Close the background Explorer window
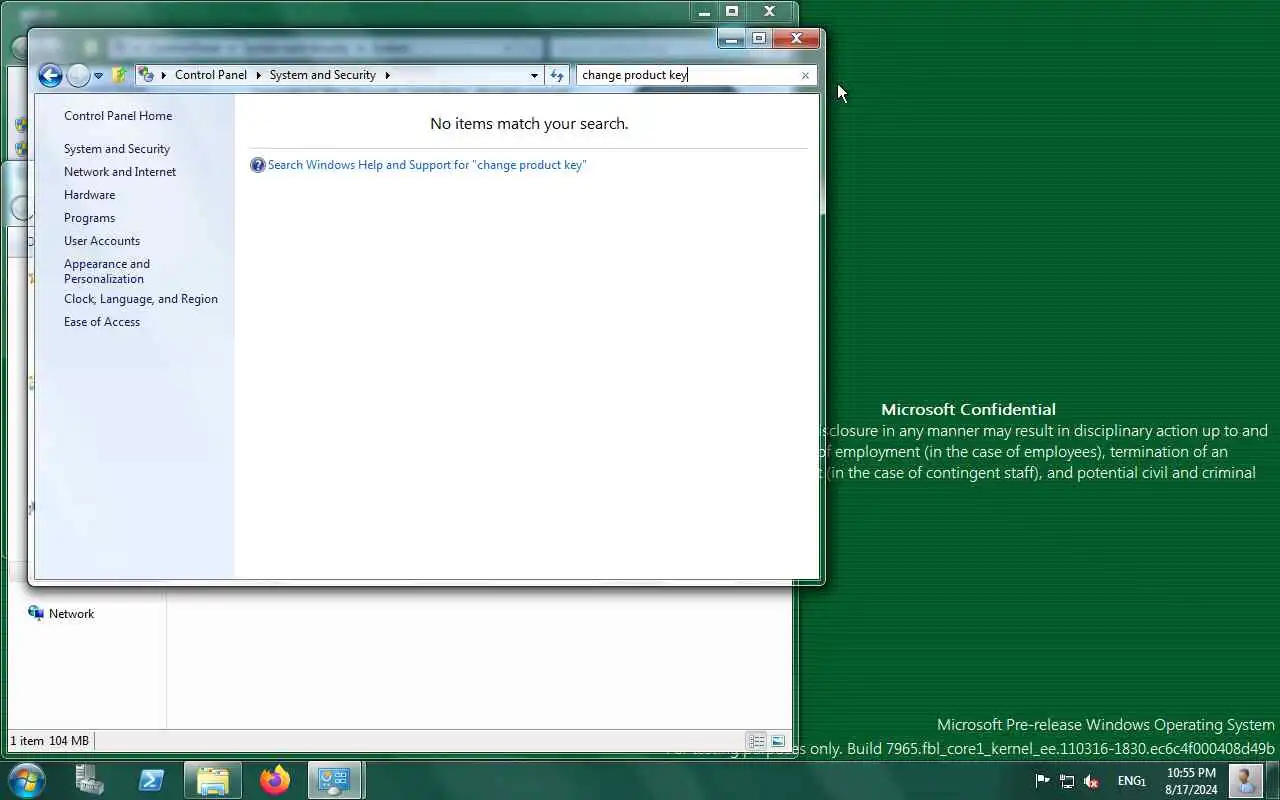Image resolution: width=1280 pixels, height=800 pixels. coord(769,12)
